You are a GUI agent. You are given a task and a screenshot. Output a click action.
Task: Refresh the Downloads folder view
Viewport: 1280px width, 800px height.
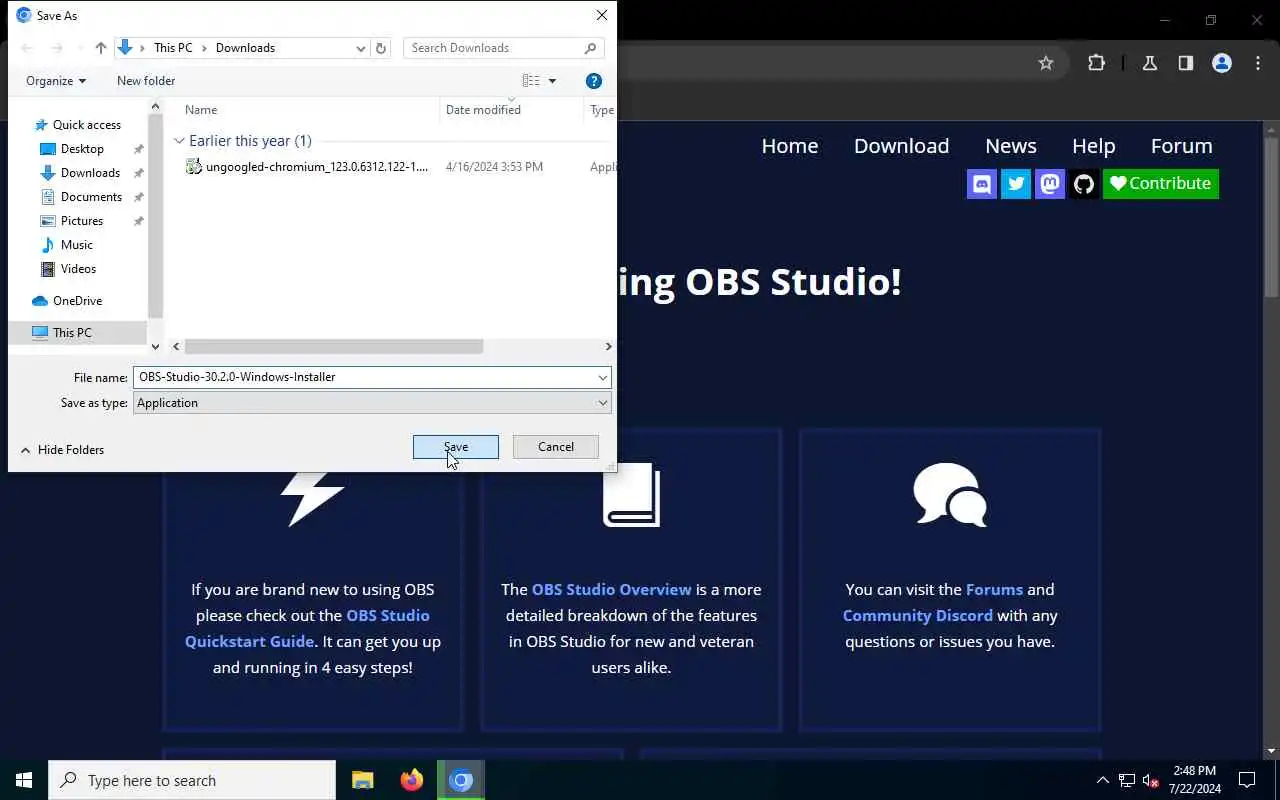point(380,48)
